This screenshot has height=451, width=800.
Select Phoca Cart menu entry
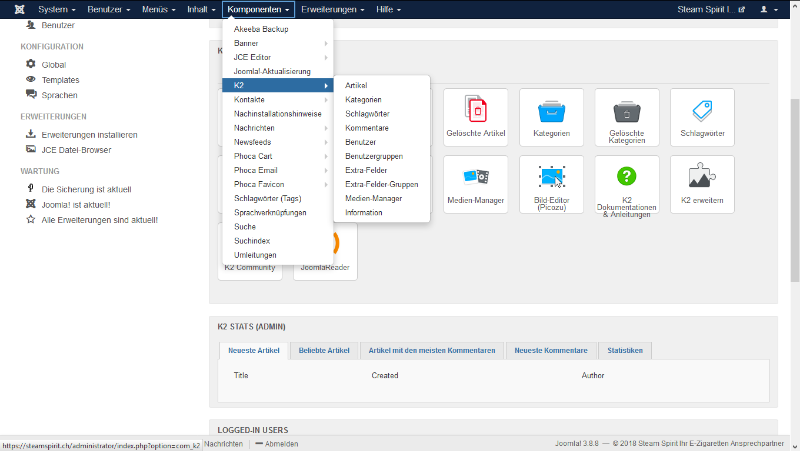click(x=278, y=156)
